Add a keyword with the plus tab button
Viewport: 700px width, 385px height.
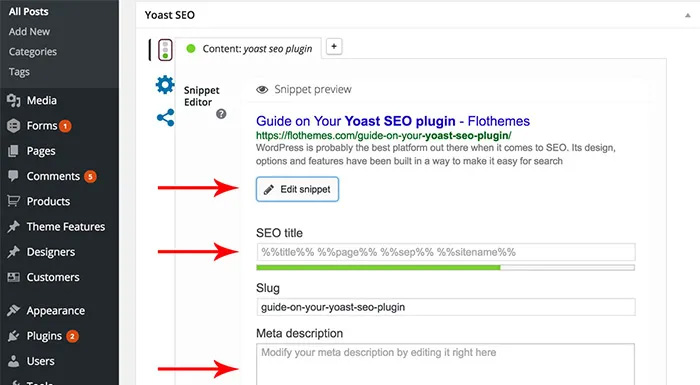[334, 46]
